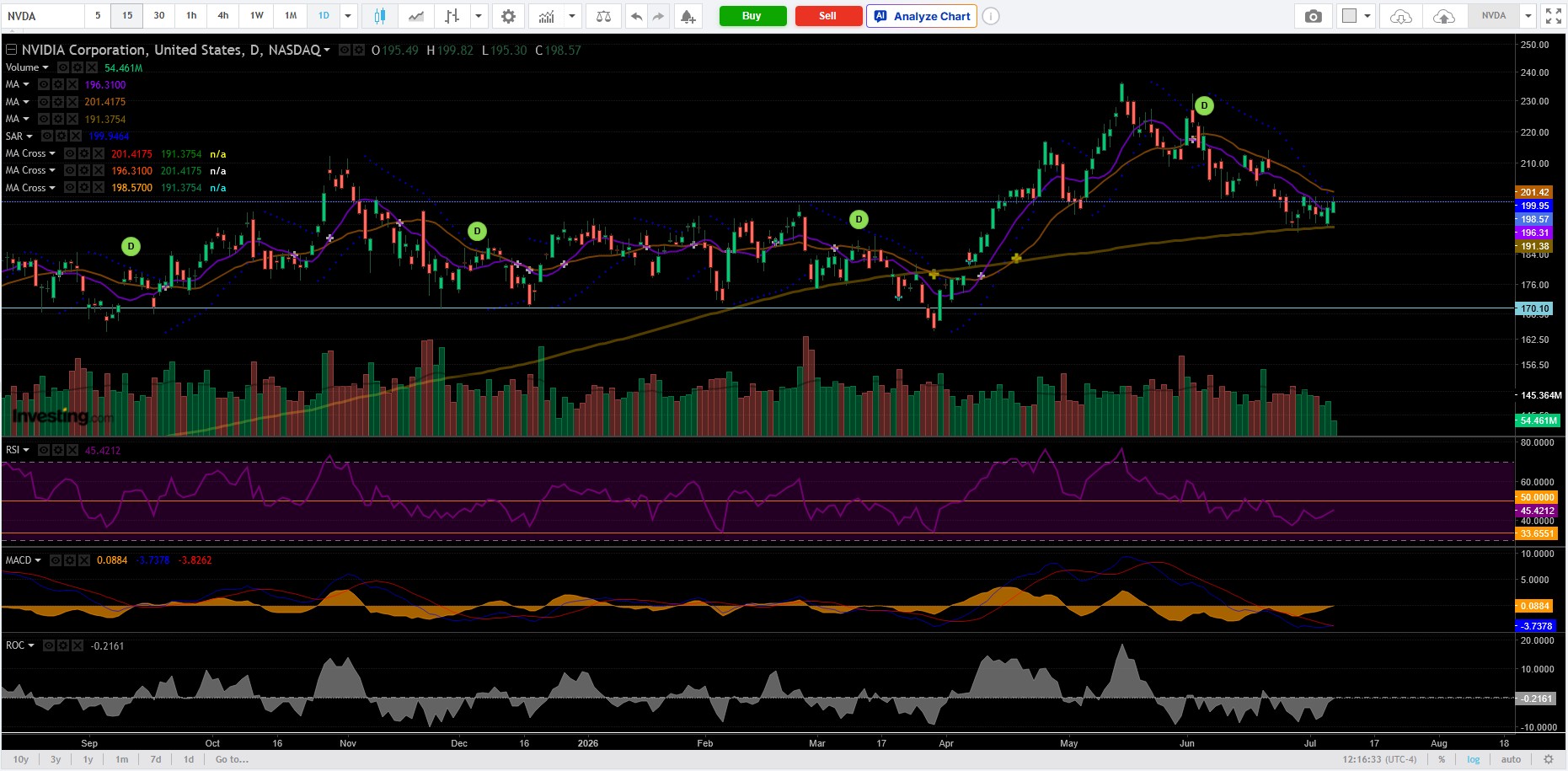The width and height of the screenshot is (1568, 771).
Task: Undo the last chart action
Action: [x=636, y=16]
